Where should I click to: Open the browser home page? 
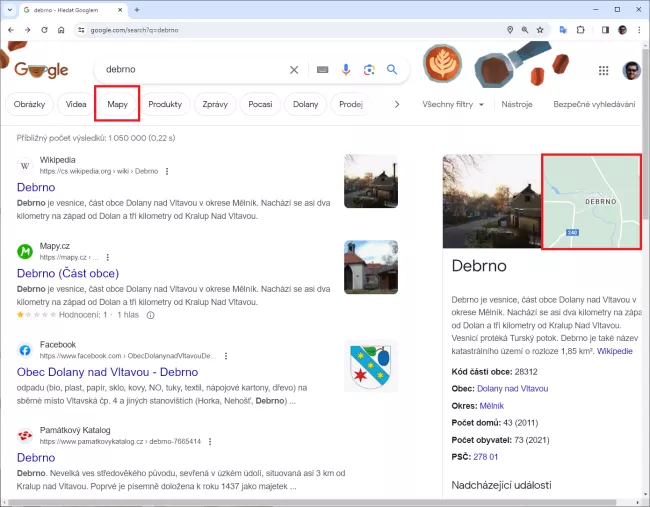[x=61, y=30]
